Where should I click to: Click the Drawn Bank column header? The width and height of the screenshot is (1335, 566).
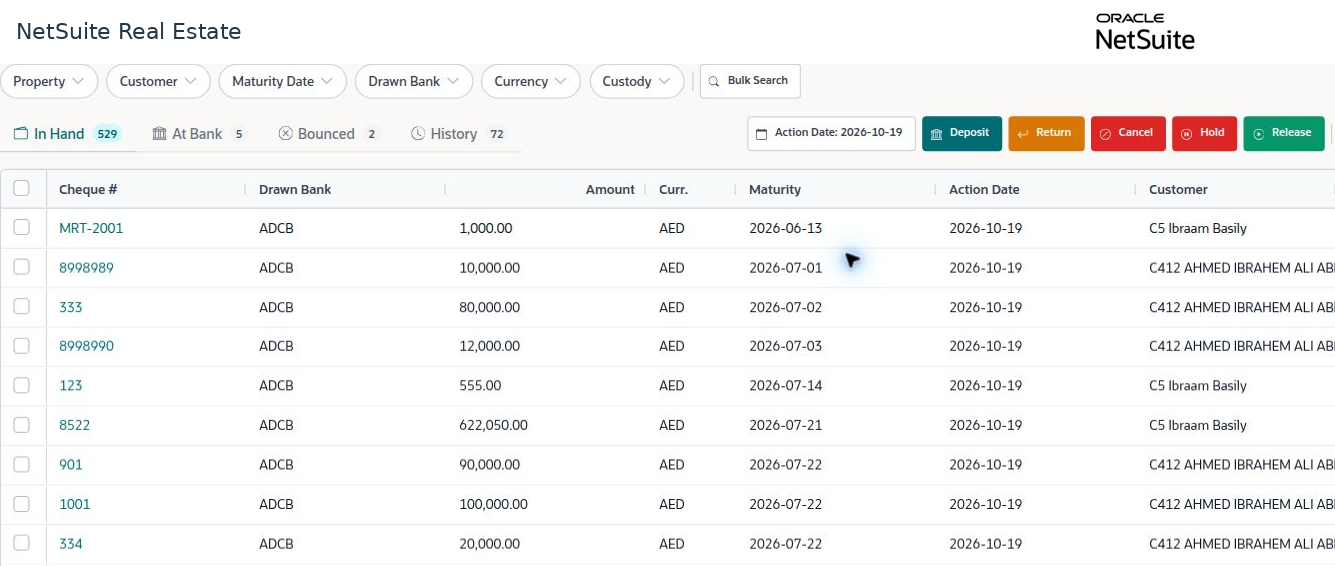tap(295, 189)
